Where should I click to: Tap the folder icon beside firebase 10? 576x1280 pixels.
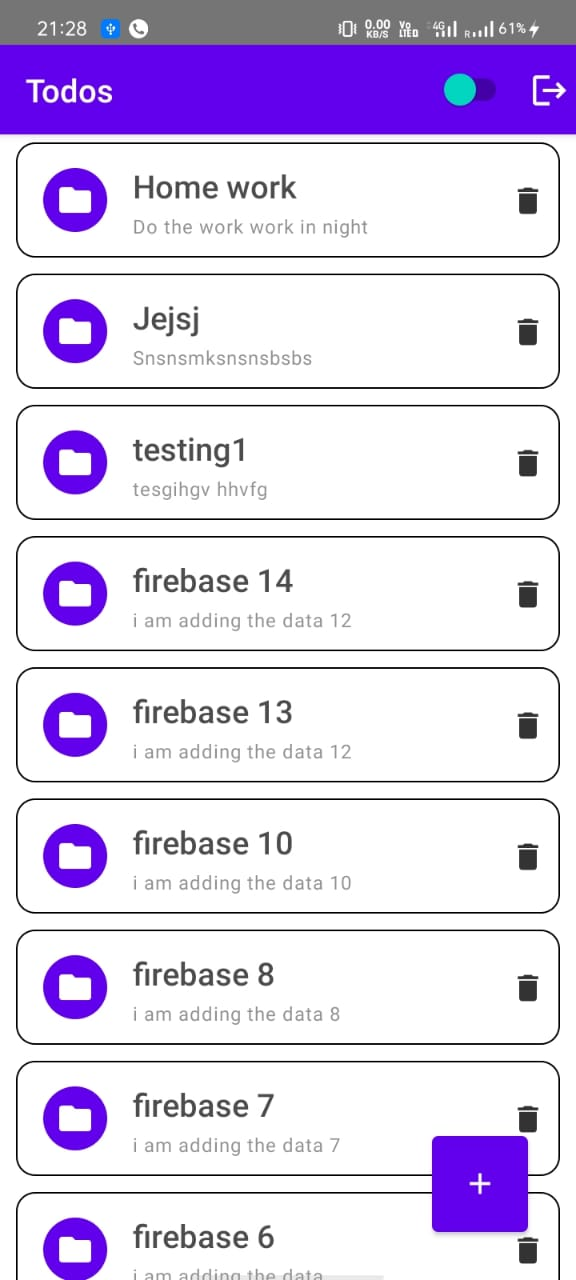[x=75, y=856]
